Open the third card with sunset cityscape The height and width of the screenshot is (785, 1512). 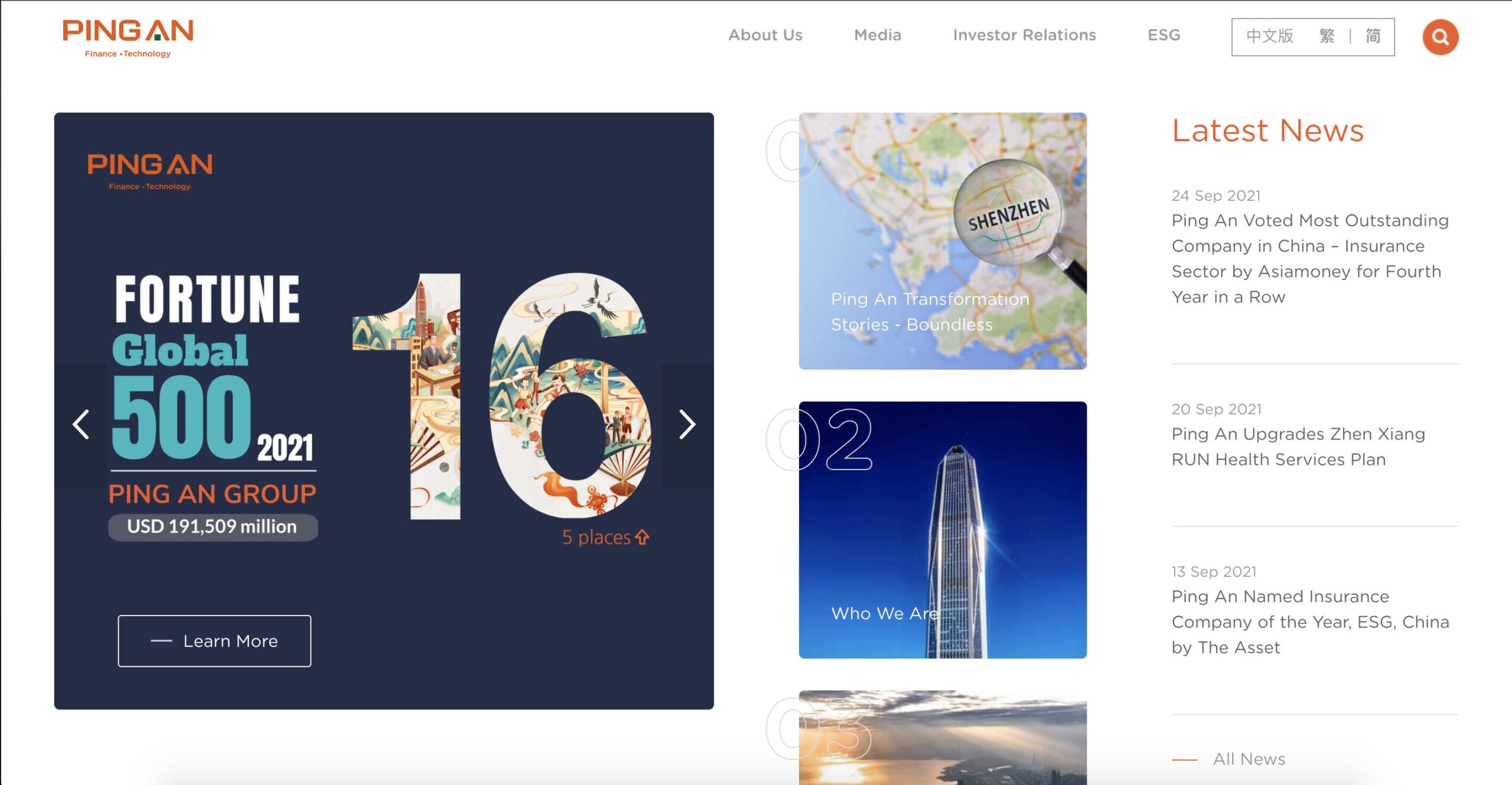point(943,738)
